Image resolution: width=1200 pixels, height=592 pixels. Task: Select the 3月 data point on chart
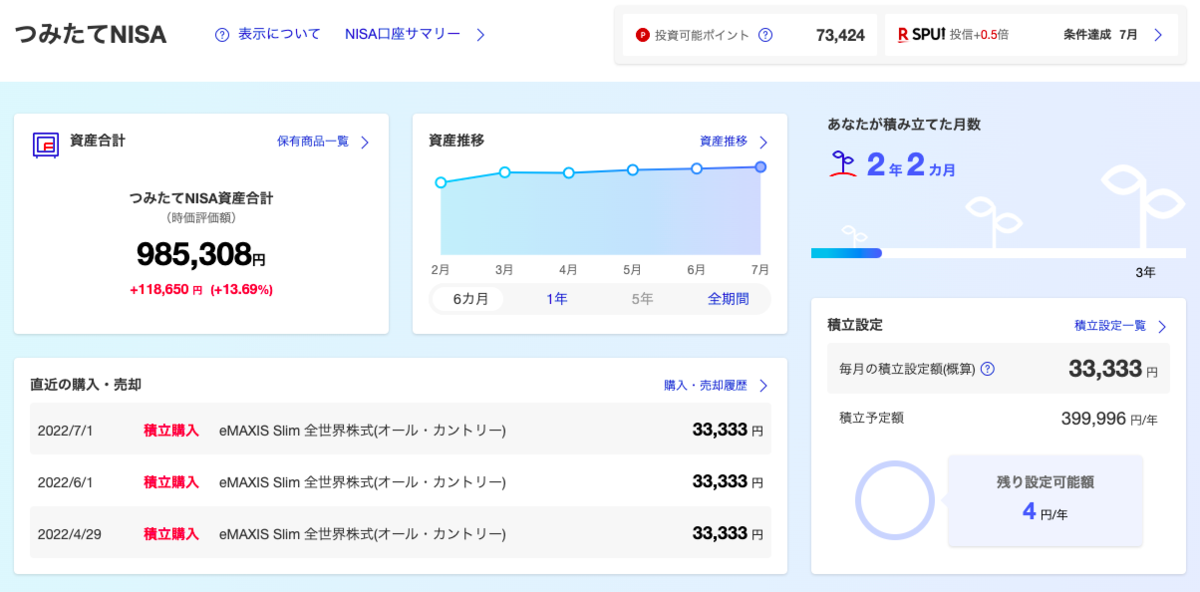click(x=504, y=173)
